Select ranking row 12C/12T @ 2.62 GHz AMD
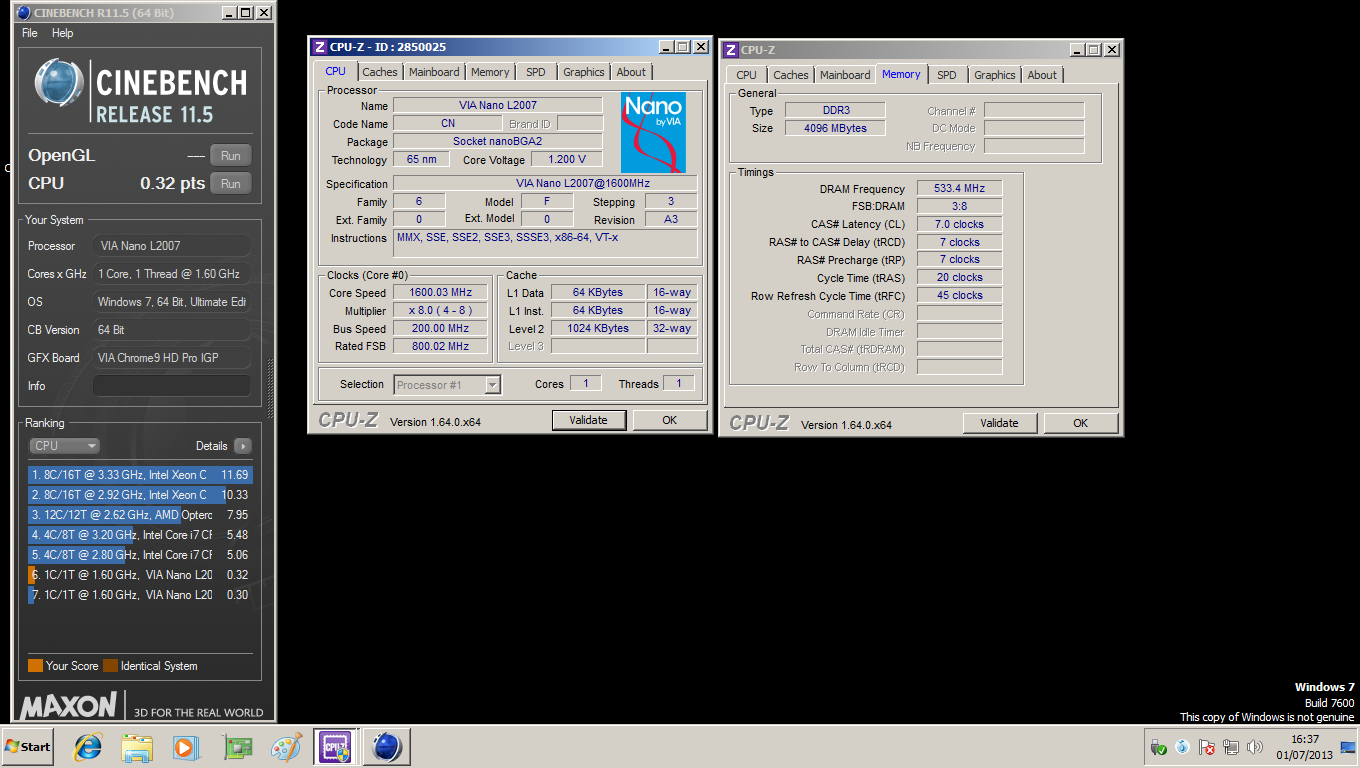Image resolution: width=1360 pixels, height=768 pixels. tap(140, 515)
